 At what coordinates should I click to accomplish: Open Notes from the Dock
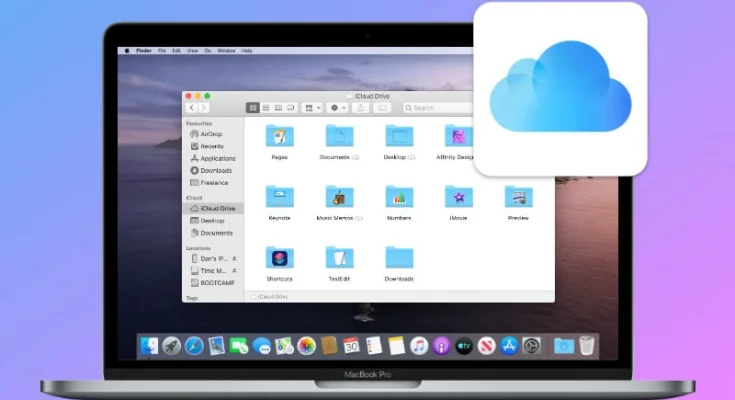coord(396,346)
